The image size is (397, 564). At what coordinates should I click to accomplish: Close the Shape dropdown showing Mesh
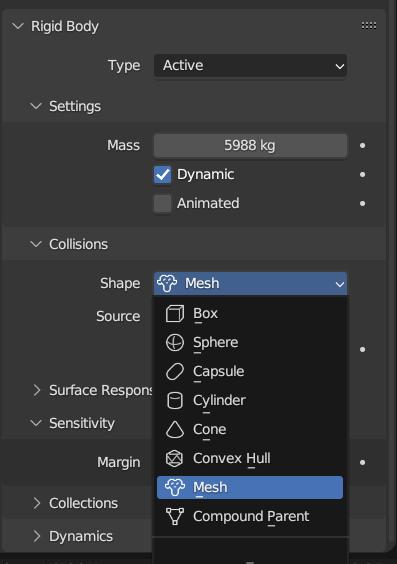click(250, 283)
